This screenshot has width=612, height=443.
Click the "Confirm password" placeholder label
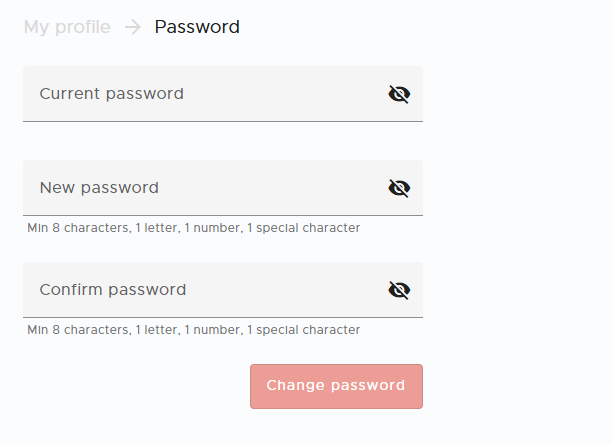pos(113,290)
